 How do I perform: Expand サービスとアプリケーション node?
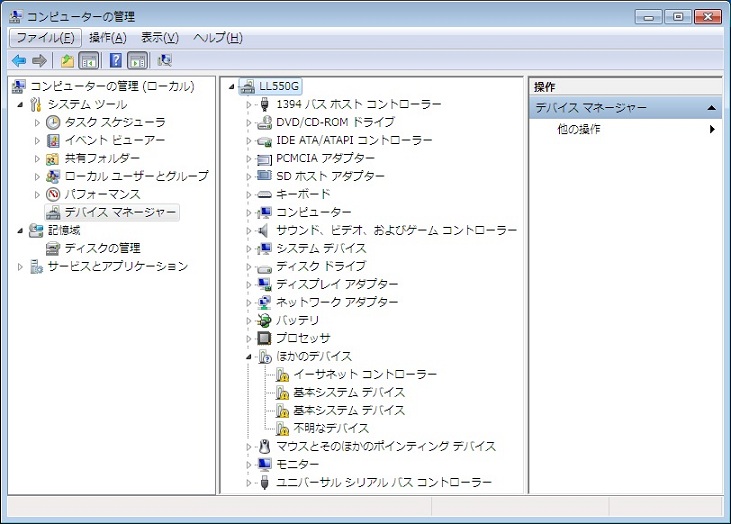[20, 267]
